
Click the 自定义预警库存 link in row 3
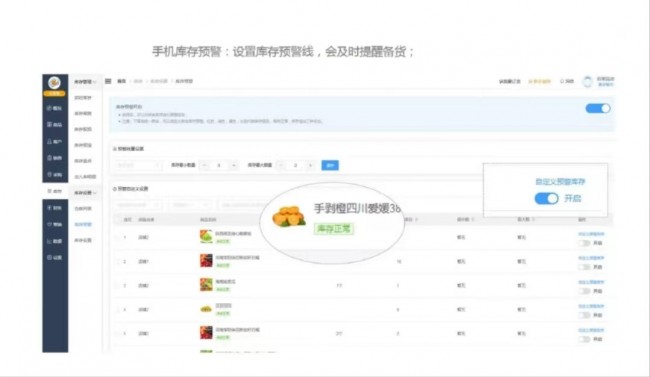(x=591, y=282)
